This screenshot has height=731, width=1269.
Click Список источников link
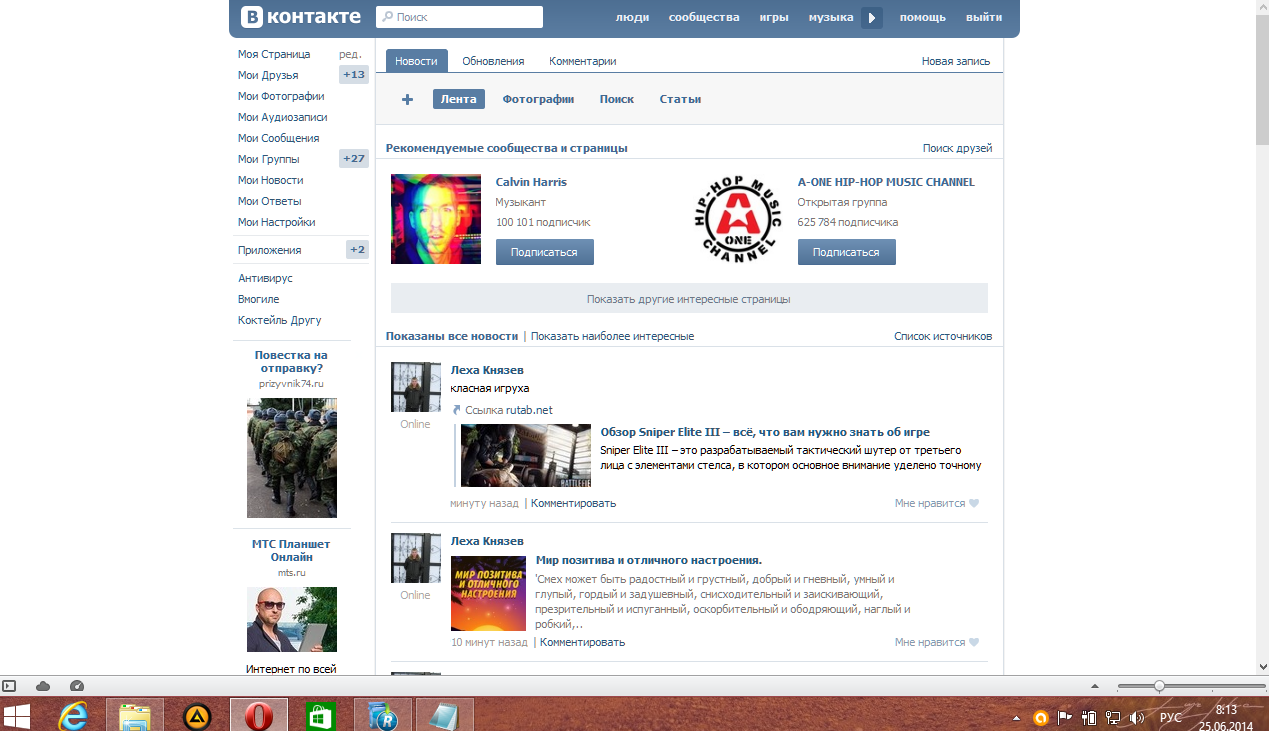pos(943,336)
